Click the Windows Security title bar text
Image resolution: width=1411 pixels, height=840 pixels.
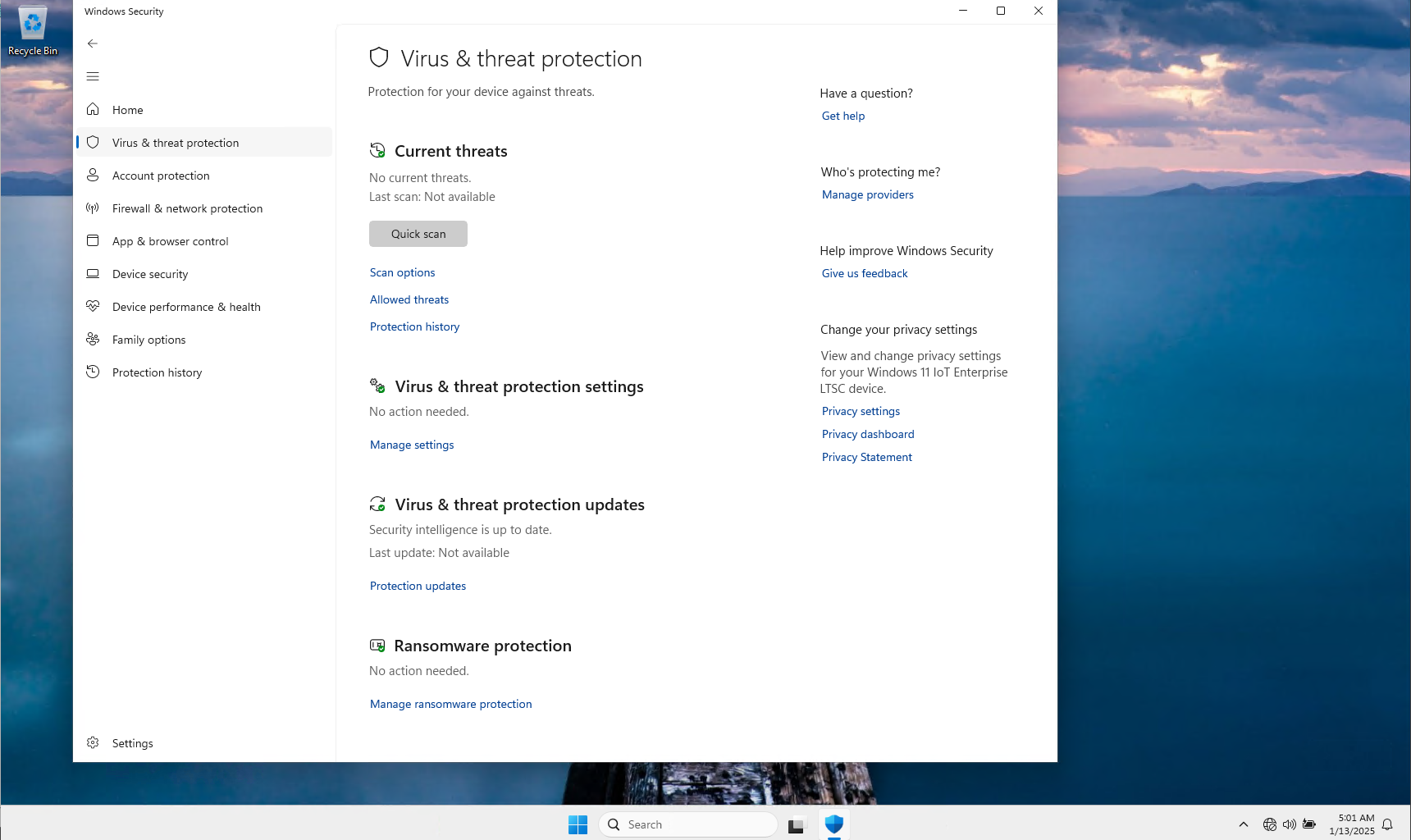click(x=124, y=11)
